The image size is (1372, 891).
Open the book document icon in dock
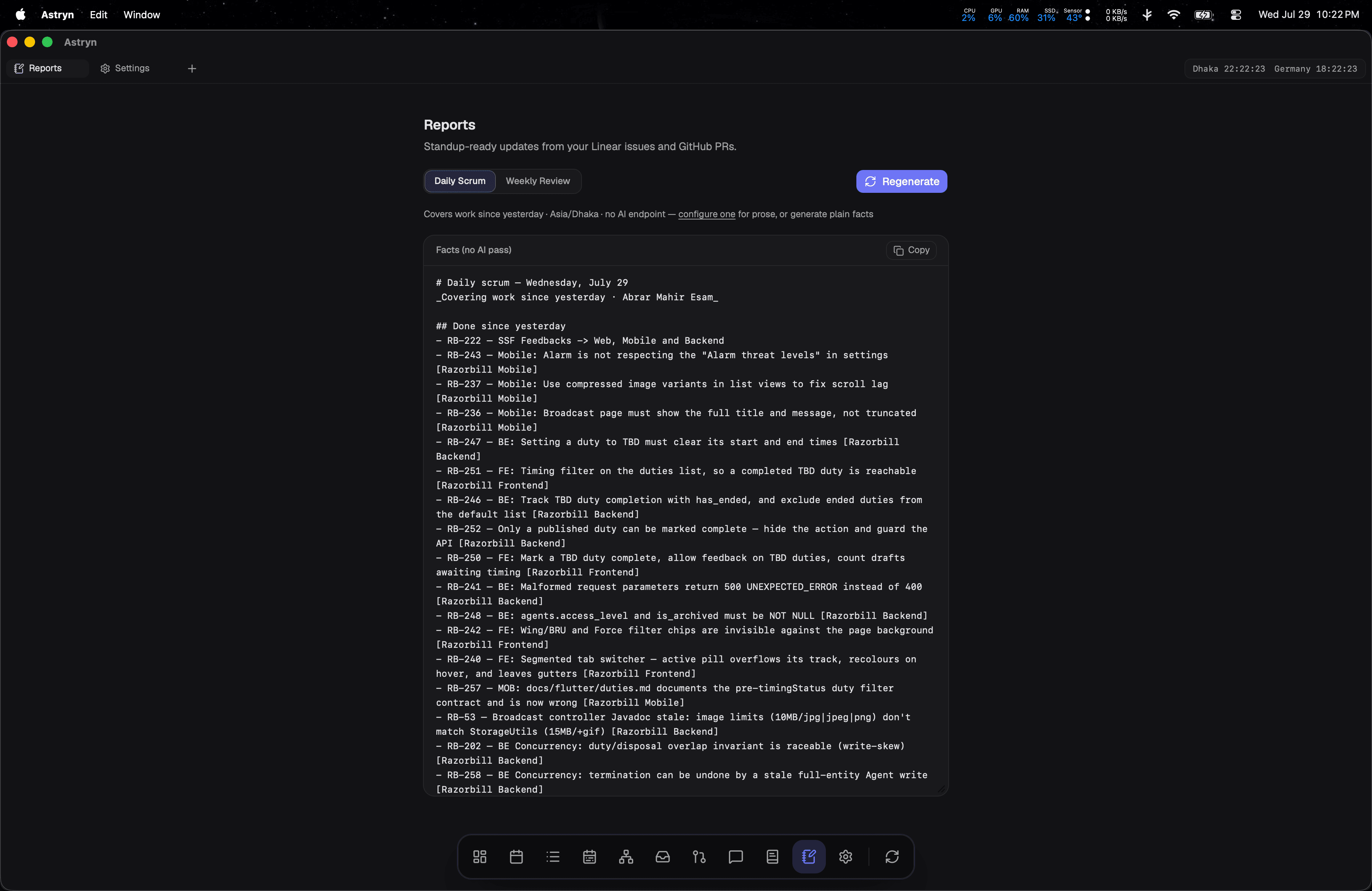773,856
